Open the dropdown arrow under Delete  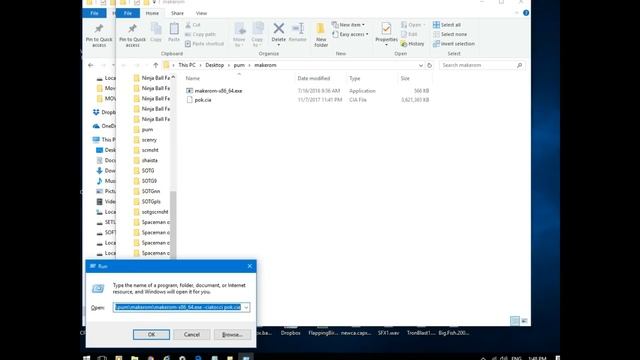click(x=279, y=45)
